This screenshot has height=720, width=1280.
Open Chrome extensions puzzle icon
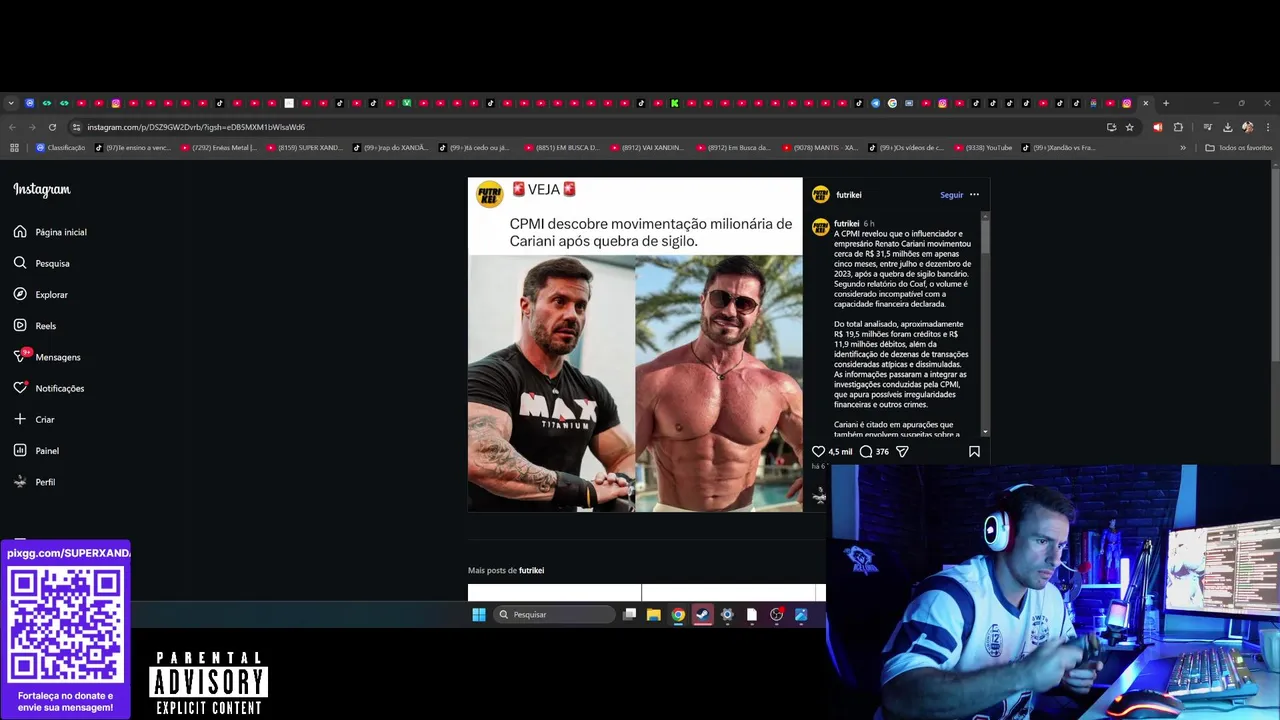[1178, 127]
